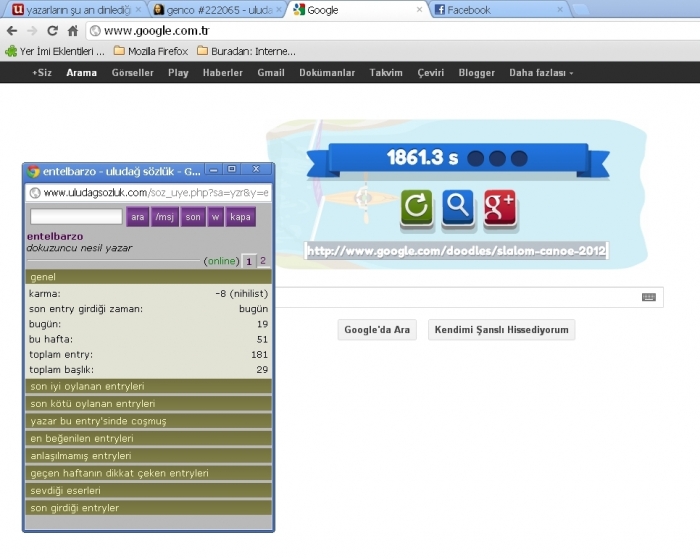The height and width of the screenshot is (559, 700).
Task: Click the Google'da Ara button
Action: [x=377, y=330]
